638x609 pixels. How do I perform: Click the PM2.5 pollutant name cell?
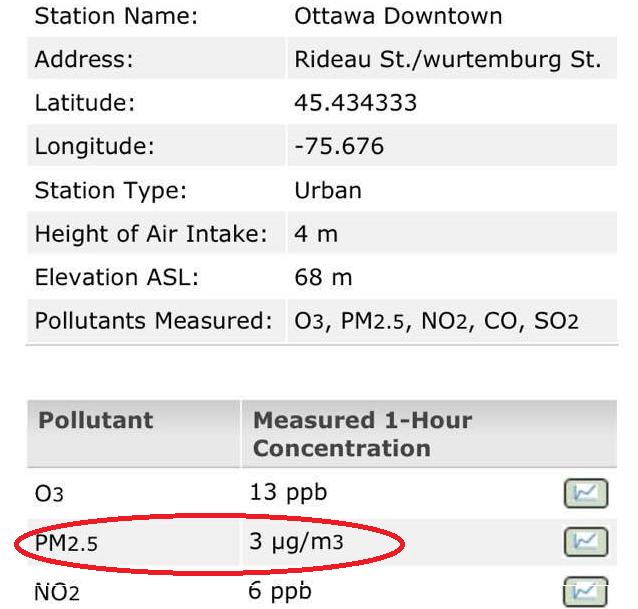[67, 543]
